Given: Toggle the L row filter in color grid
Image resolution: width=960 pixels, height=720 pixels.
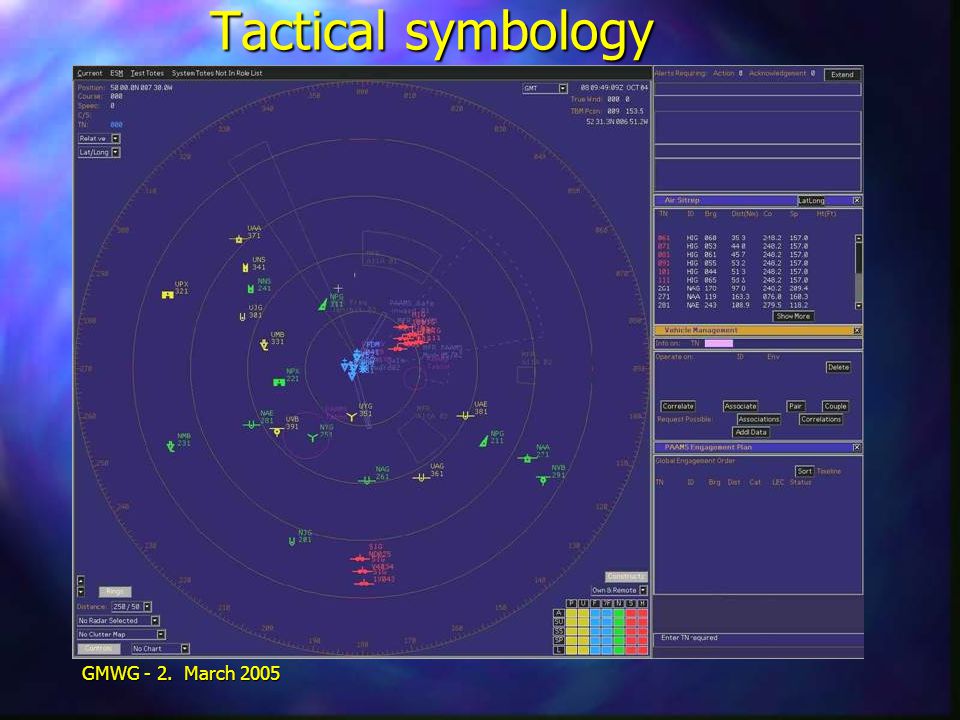Looking at the screenshot, I should coord(558,650).
